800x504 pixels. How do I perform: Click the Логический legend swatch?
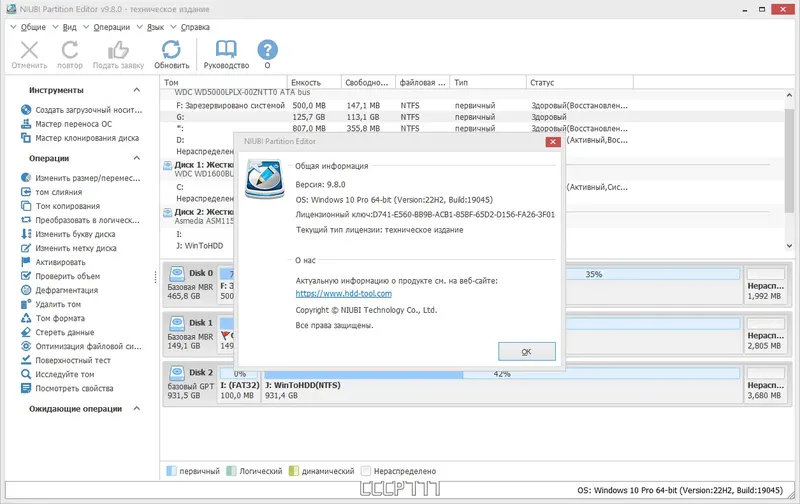(231, 471)
